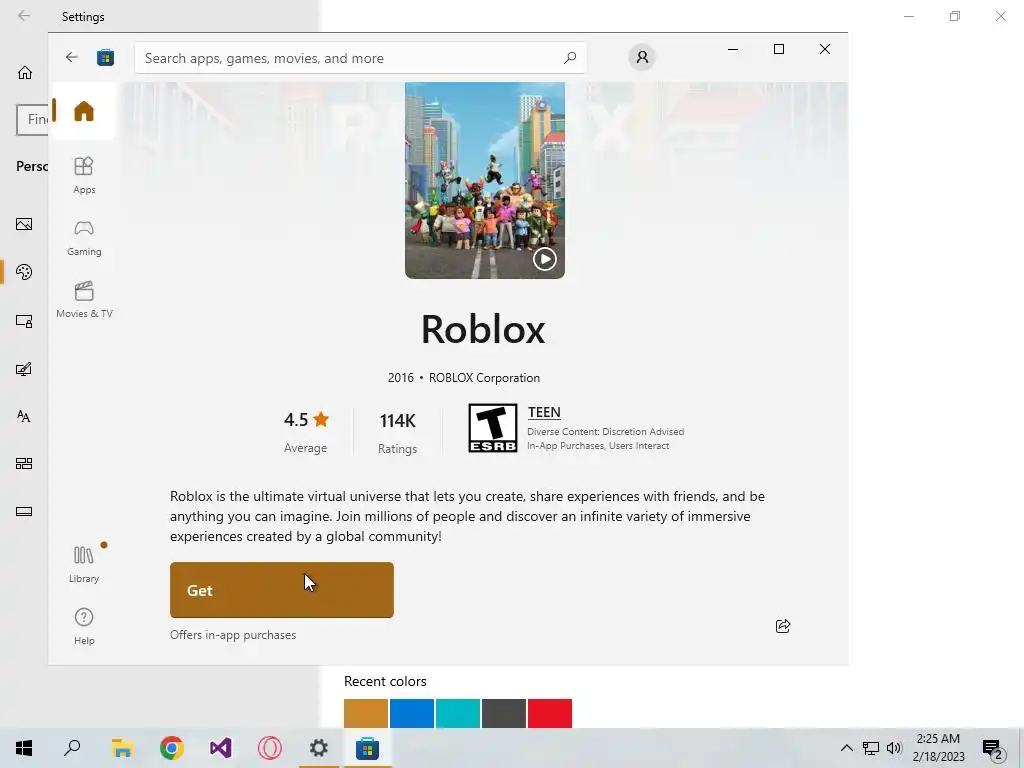This screenshot has width=1024, height=768.
Task: Pick the blue recent color swatch
Action: coord(411,713)
